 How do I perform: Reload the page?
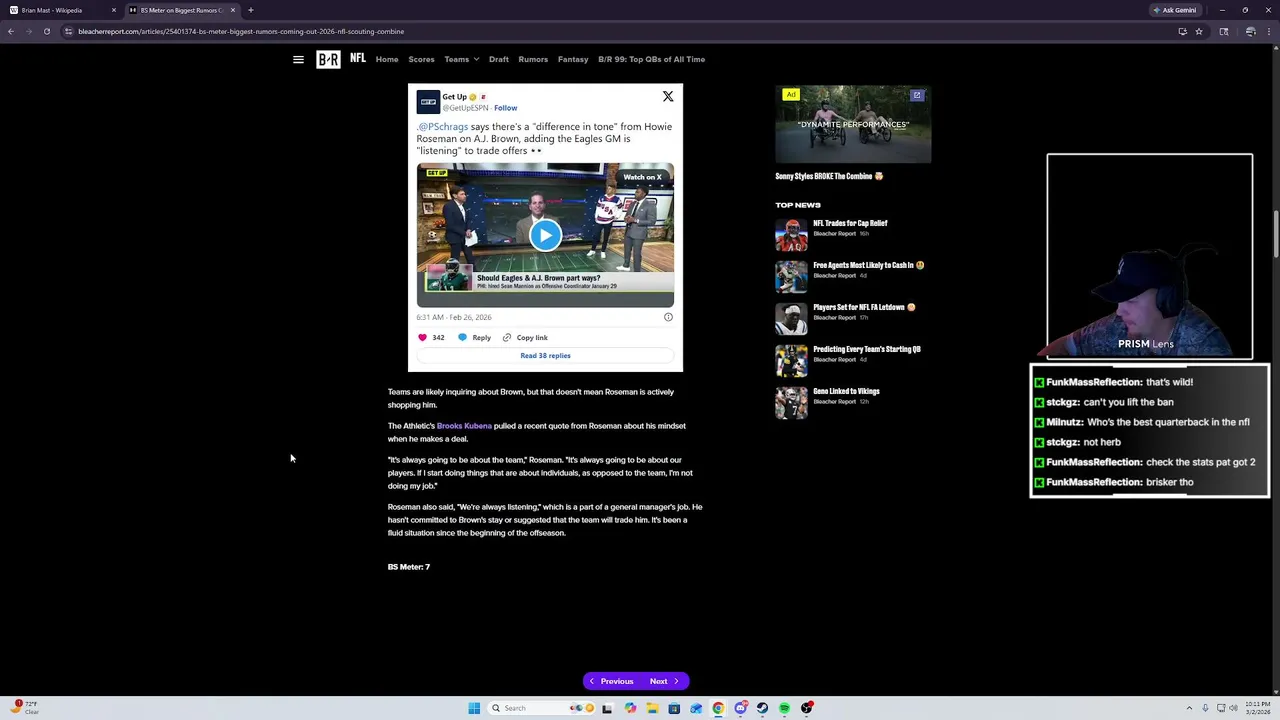(47, 31)
